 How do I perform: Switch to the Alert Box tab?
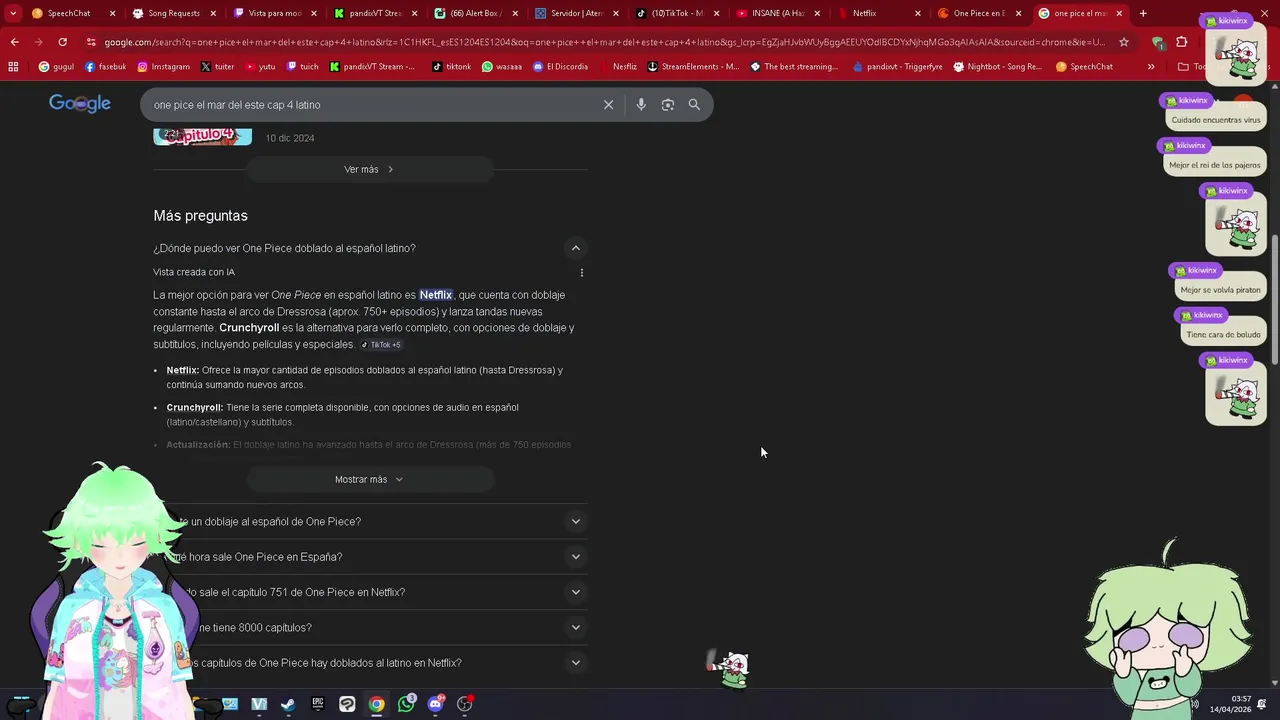click(x=476, y=13)
